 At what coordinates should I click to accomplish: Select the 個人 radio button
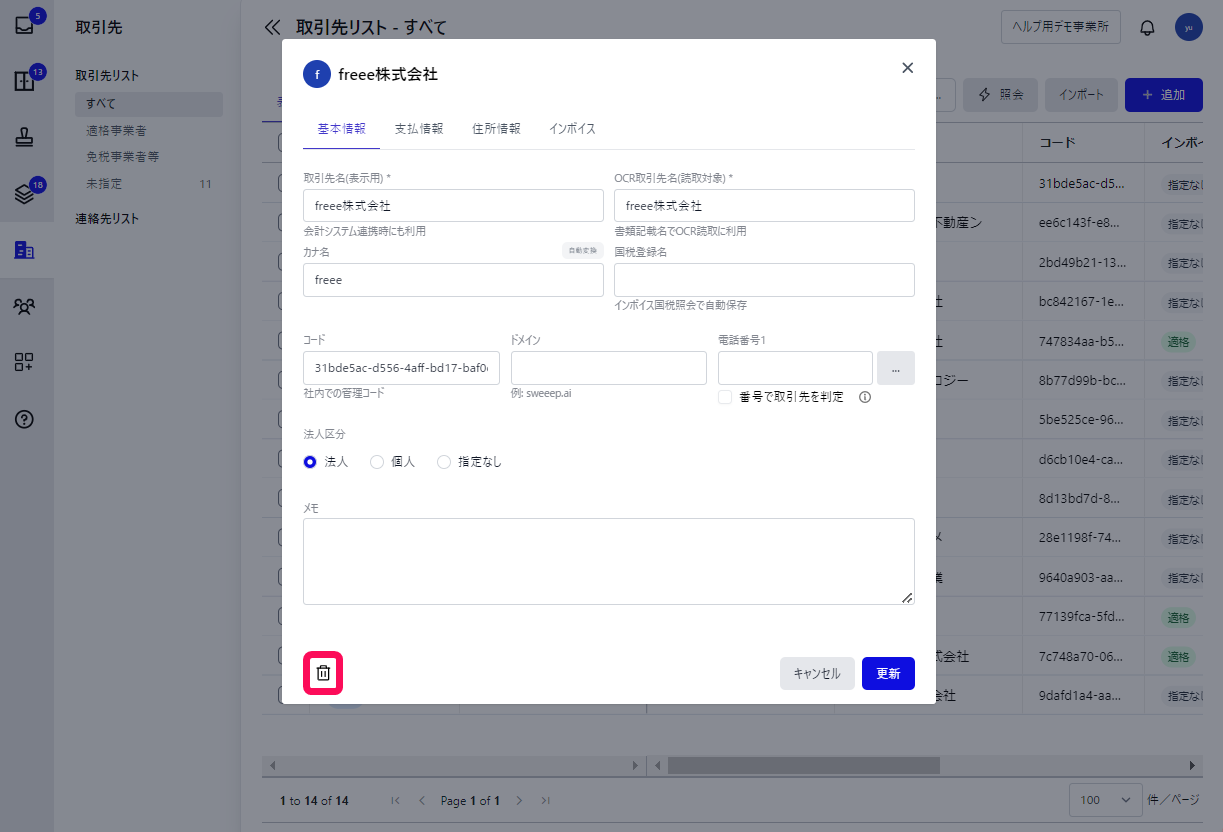pyautogui.click(x=377, y=462)
